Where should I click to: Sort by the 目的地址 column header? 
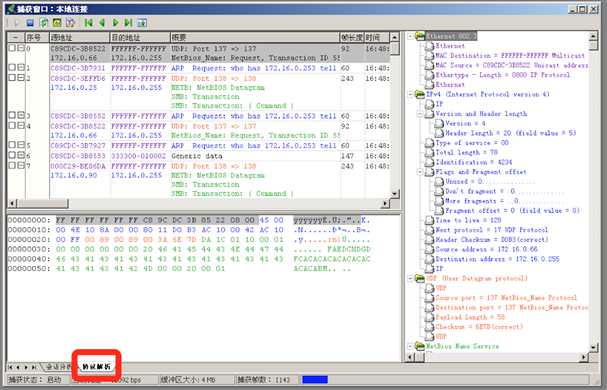(x=140, y=38)
